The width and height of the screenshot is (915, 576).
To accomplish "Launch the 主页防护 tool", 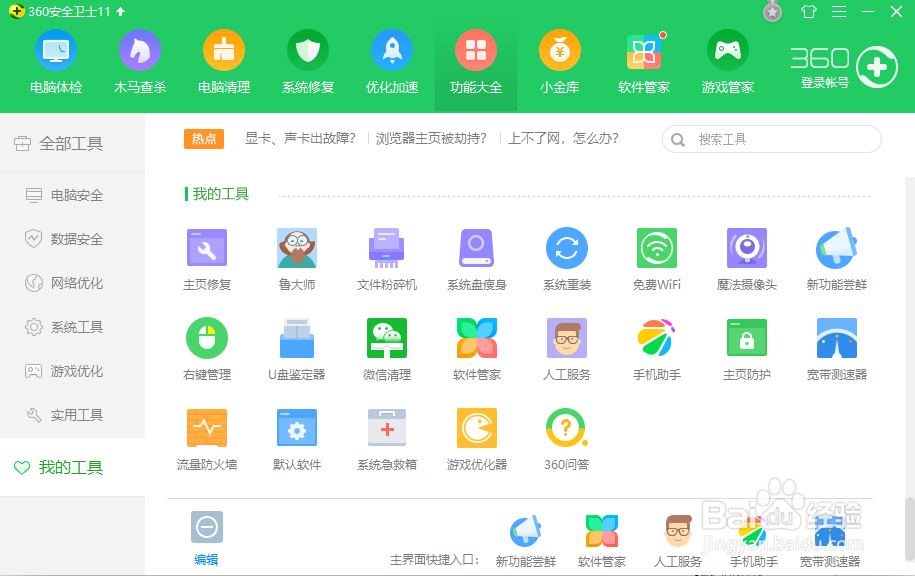I will pos(747,349).
